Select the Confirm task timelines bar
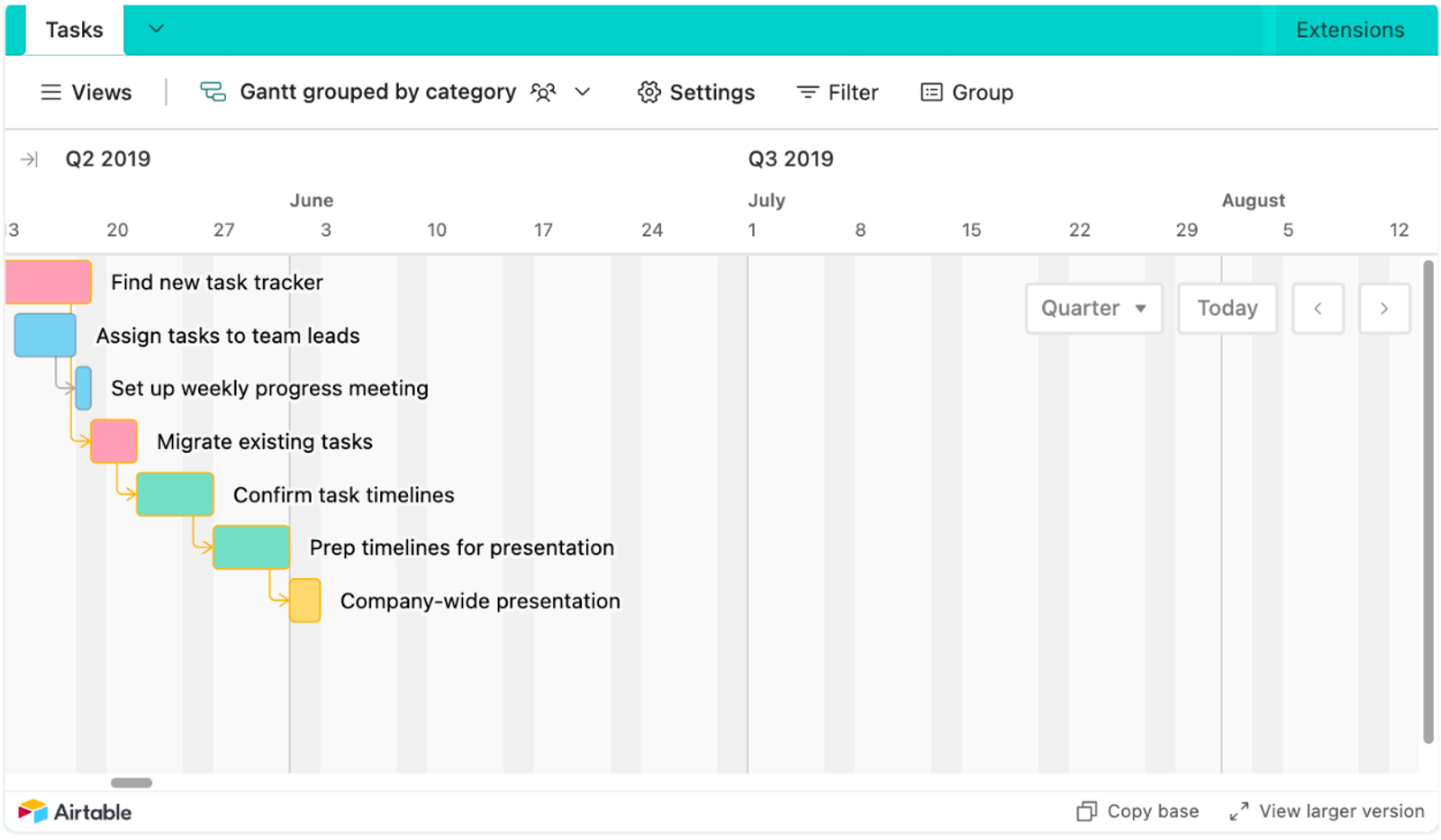This screenshot has width=1441, height=840. pos(175,494)
